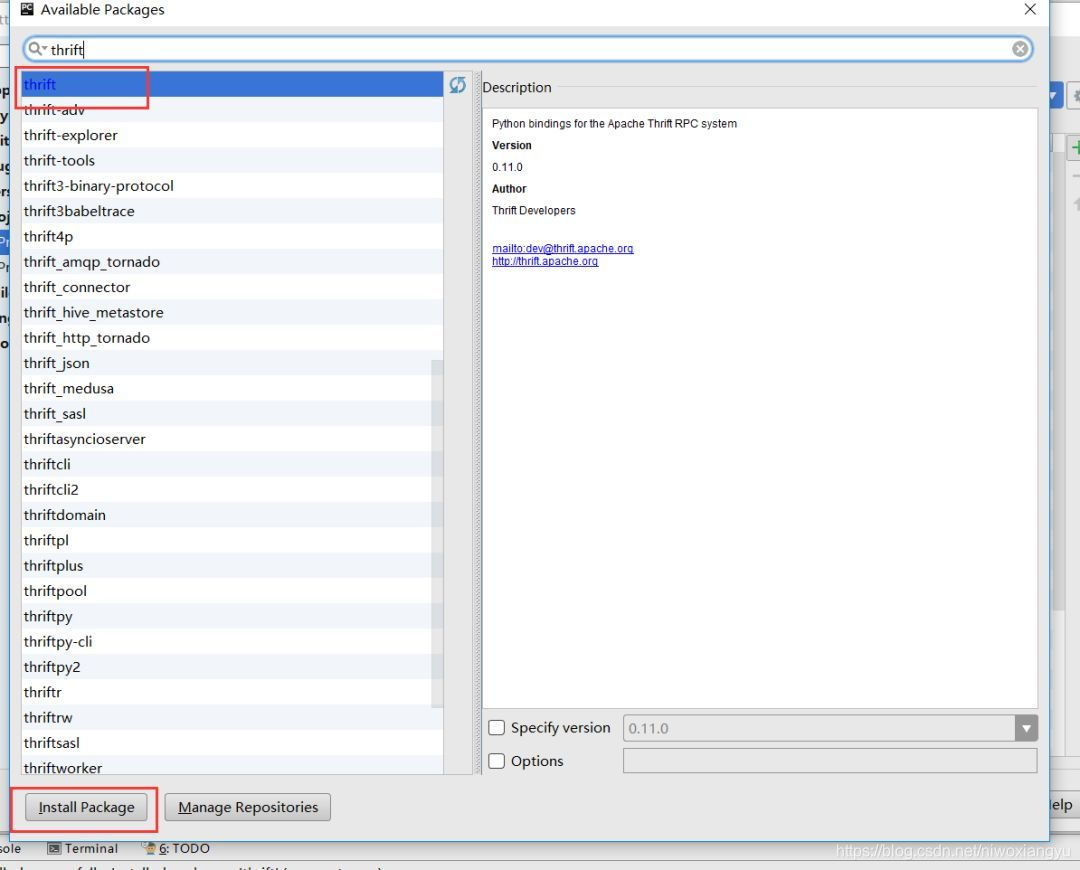Viewport: 1080px width, 870px height.
Task: Click the Terminal tool window icon
Action: [x=54, y=849]
